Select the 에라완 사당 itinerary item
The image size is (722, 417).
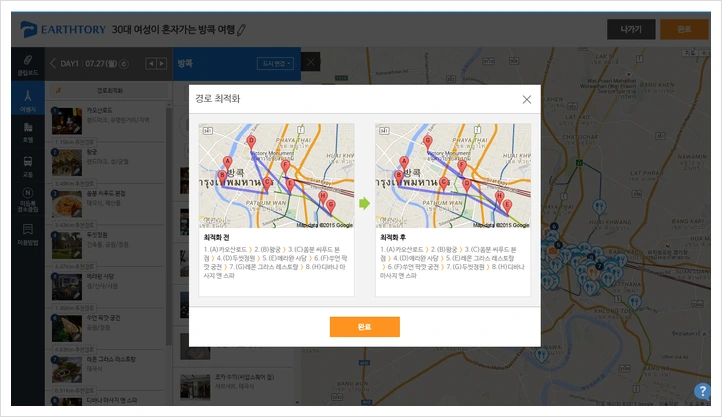pyautogui.click(x=107, y=286)
